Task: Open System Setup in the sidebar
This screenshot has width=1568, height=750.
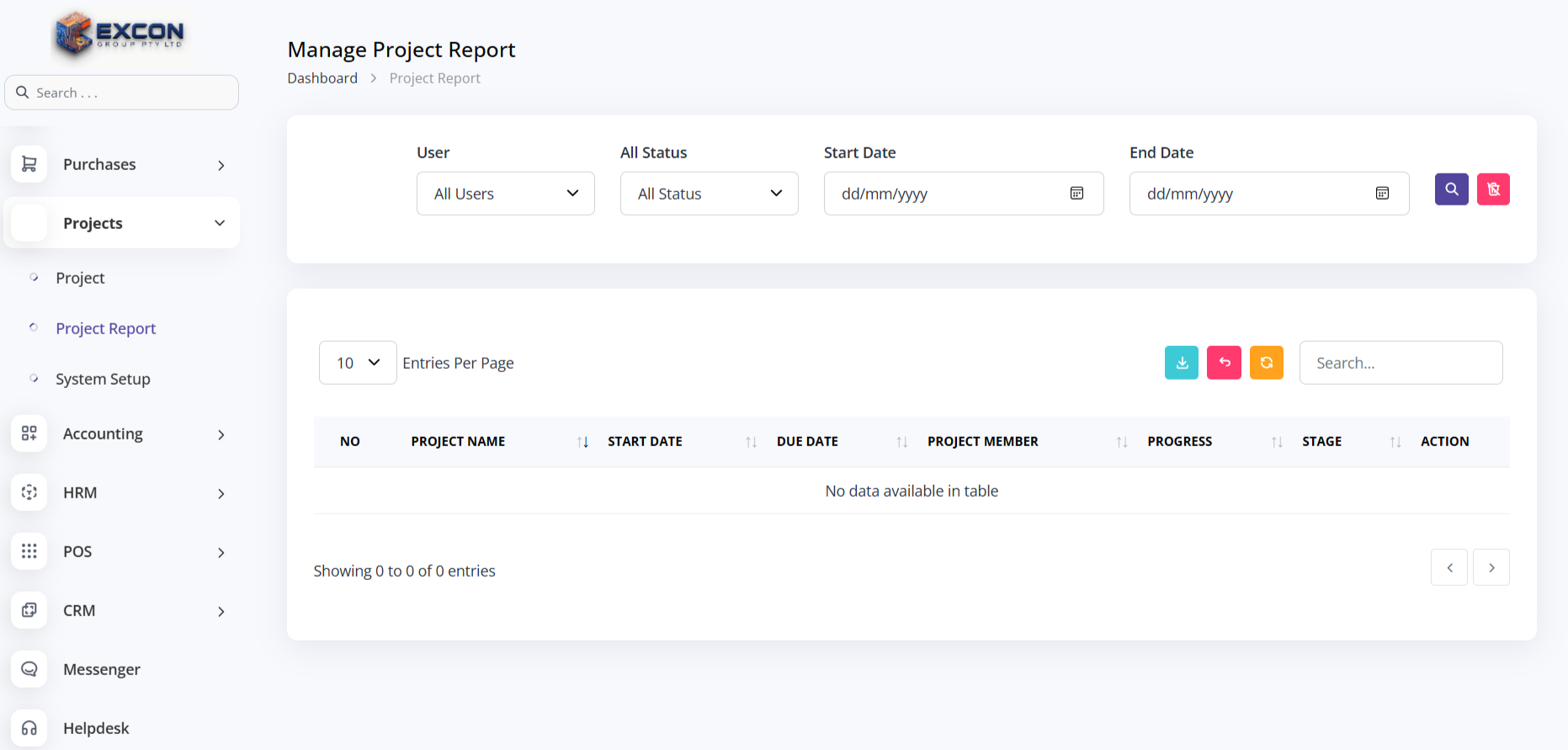Action: pos(103,380)
